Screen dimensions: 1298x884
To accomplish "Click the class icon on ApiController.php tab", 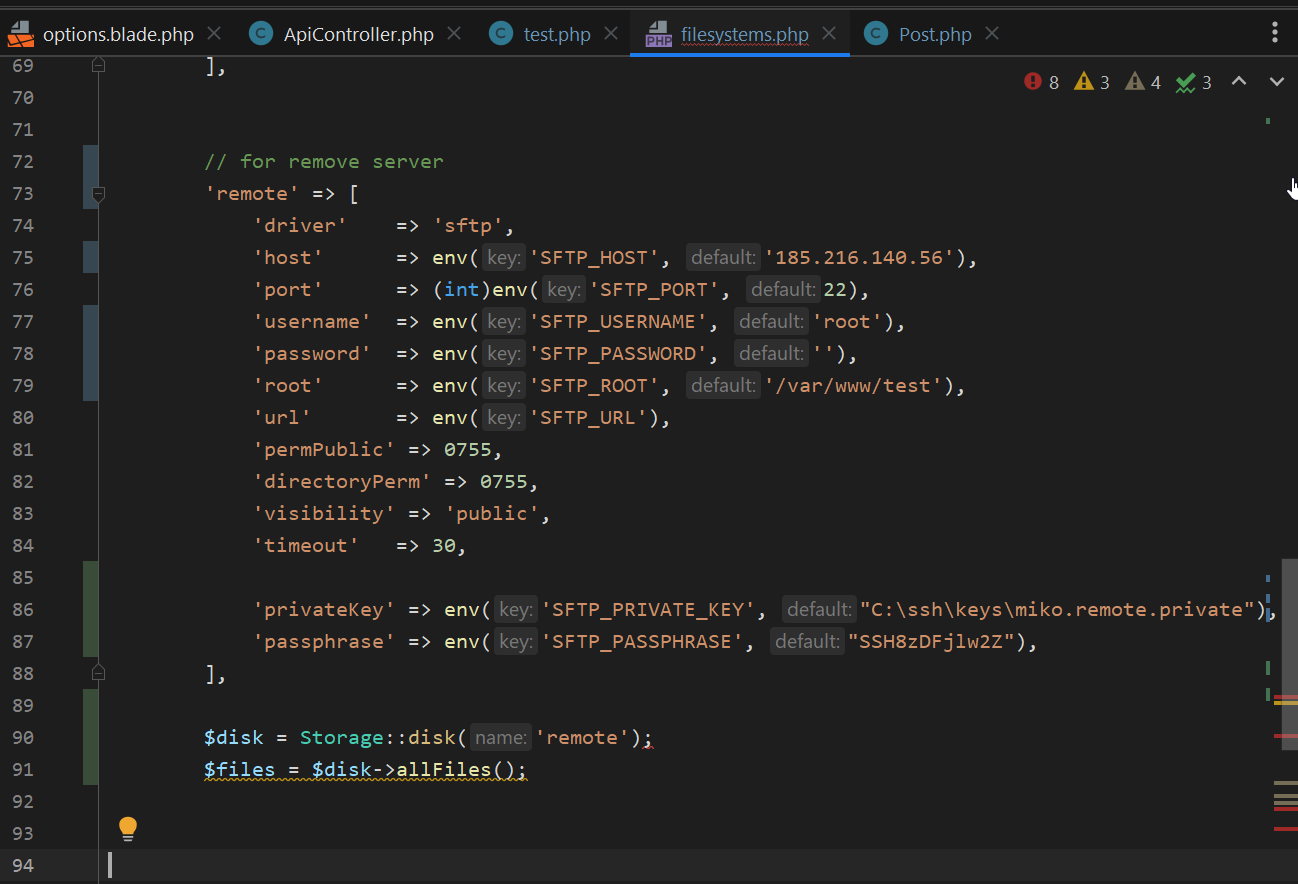I will point(261,34).
